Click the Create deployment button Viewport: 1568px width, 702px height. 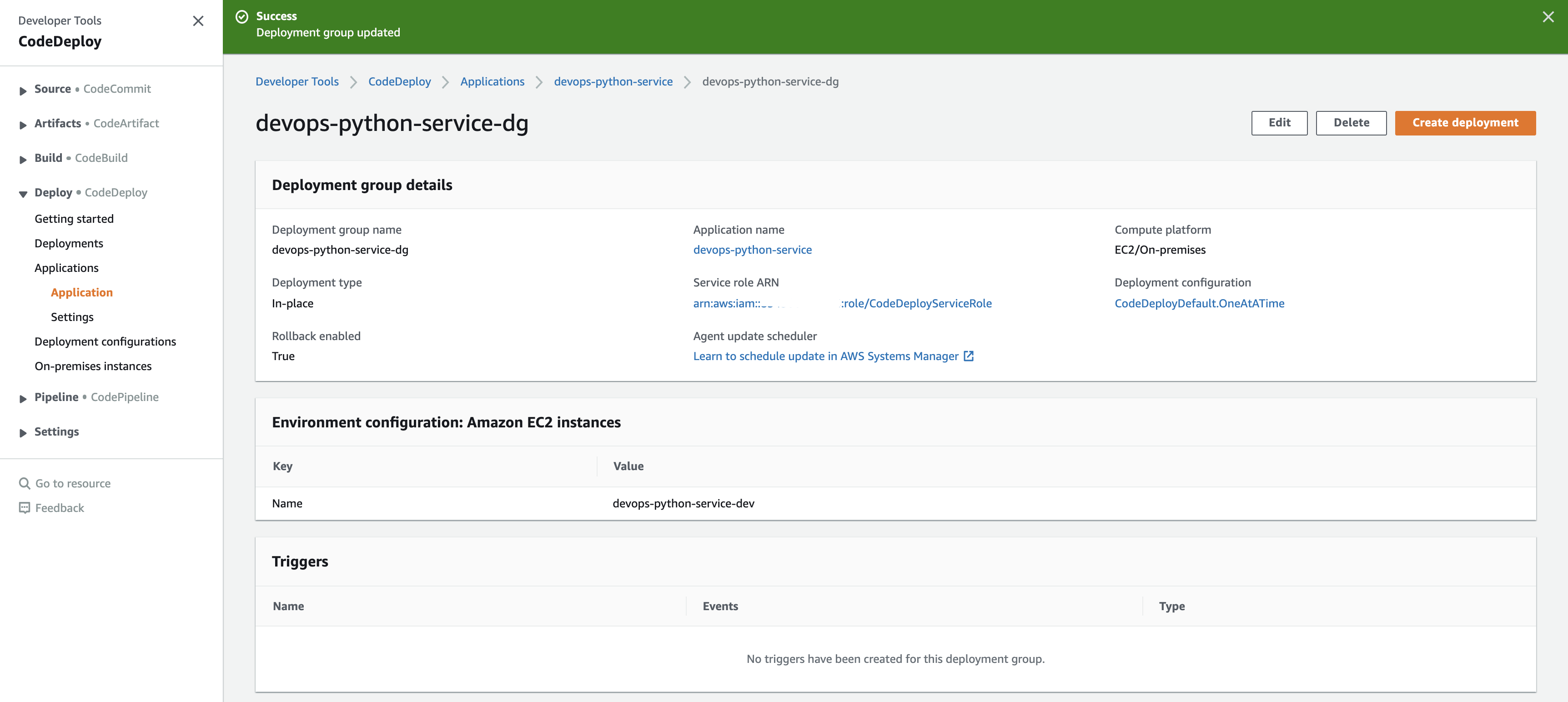pos(1464,123)
